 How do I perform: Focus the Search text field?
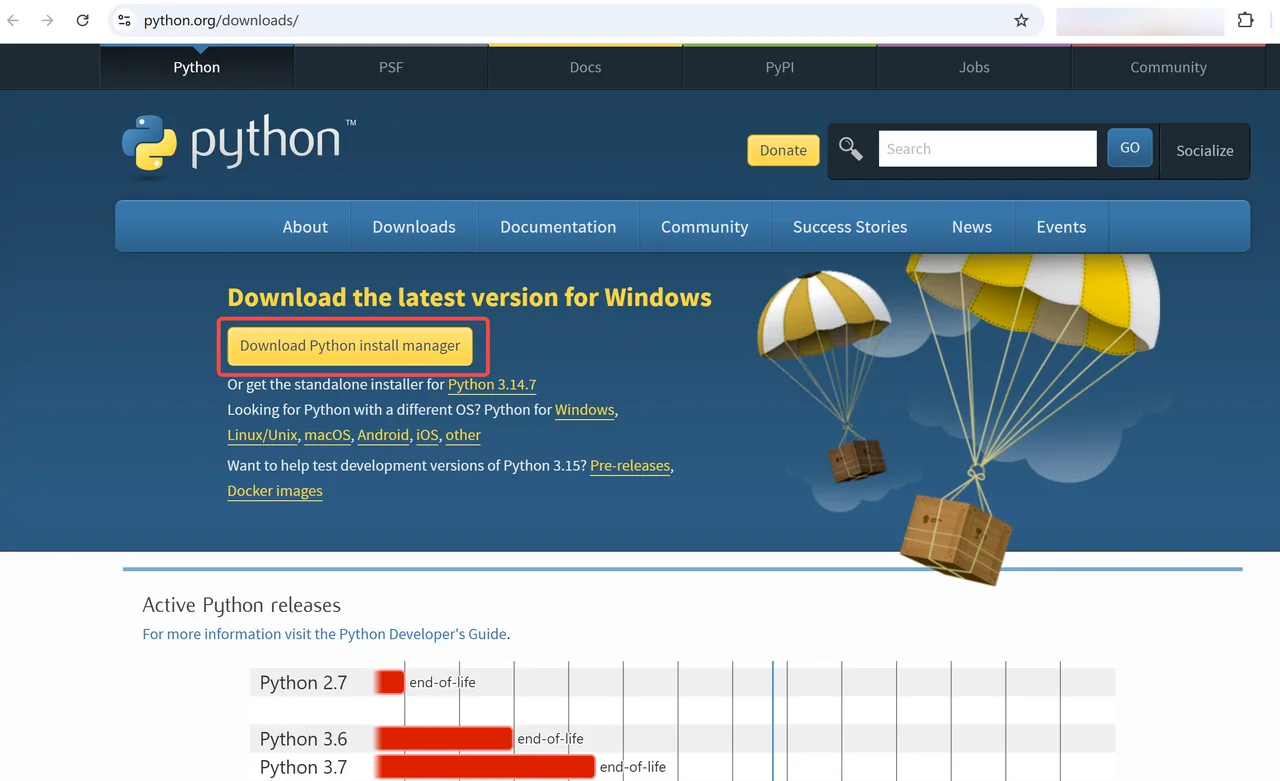[x=987, y=149]
